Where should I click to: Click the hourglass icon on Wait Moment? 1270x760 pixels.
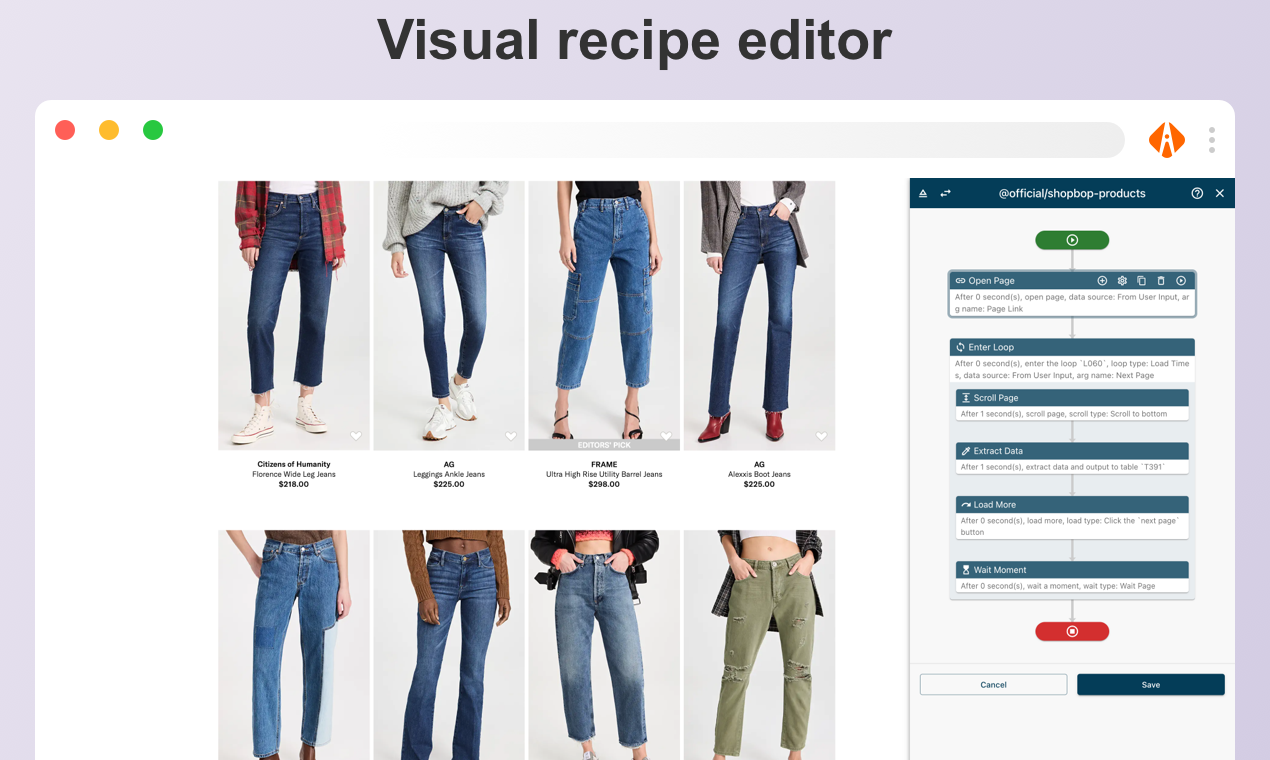pyautogui.click(x=966, y=570)
